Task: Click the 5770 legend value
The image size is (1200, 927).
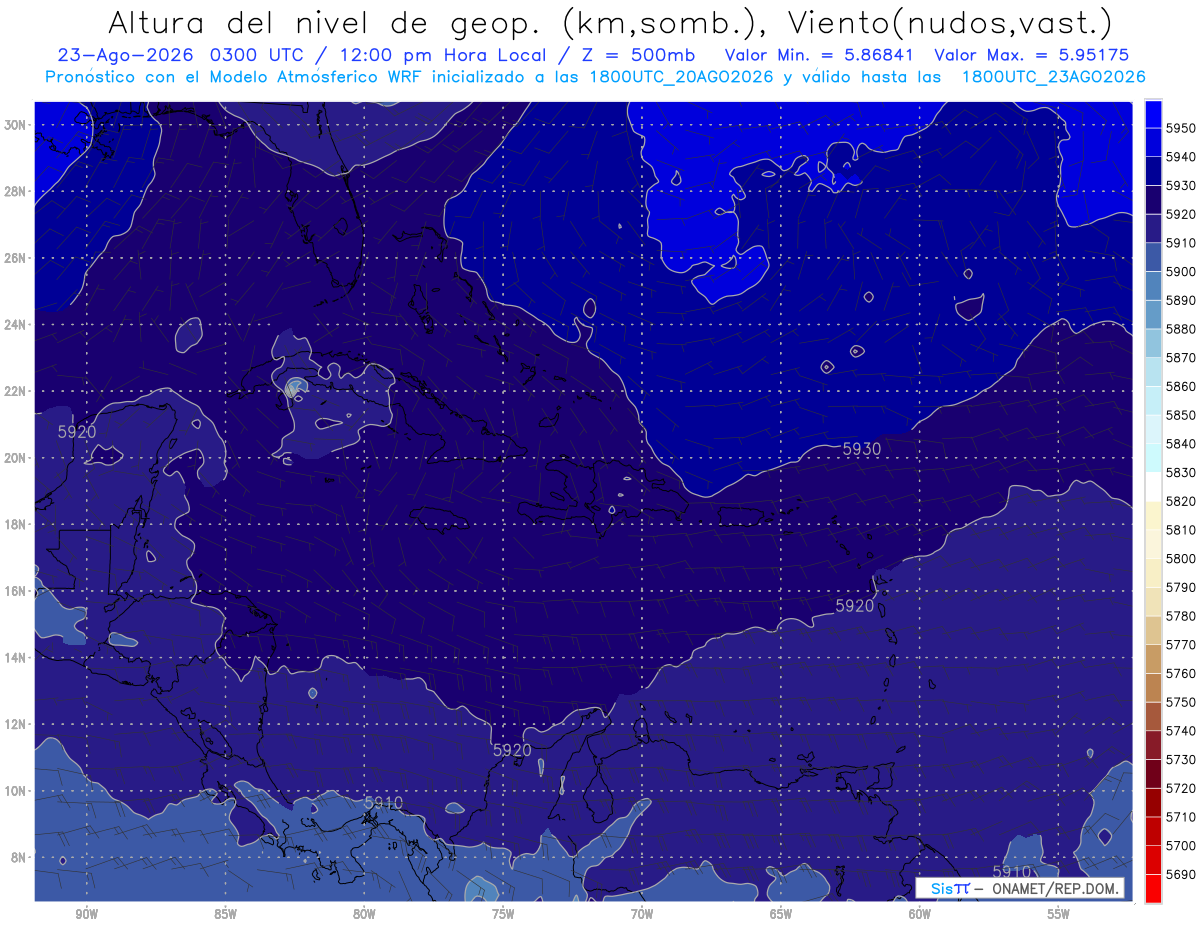Action: tap(1180, 645)
